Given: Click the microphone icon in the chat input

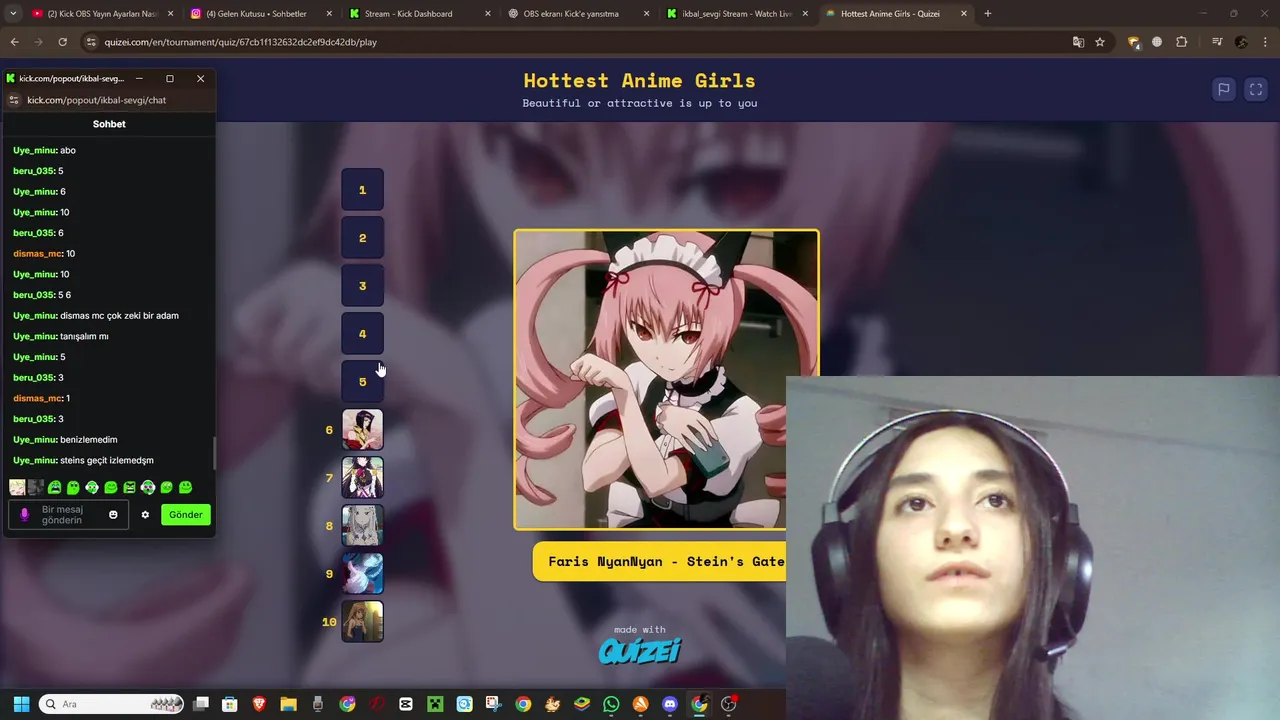Looking at the screenshot, I should pyautogui.click(x=25, y=515).
